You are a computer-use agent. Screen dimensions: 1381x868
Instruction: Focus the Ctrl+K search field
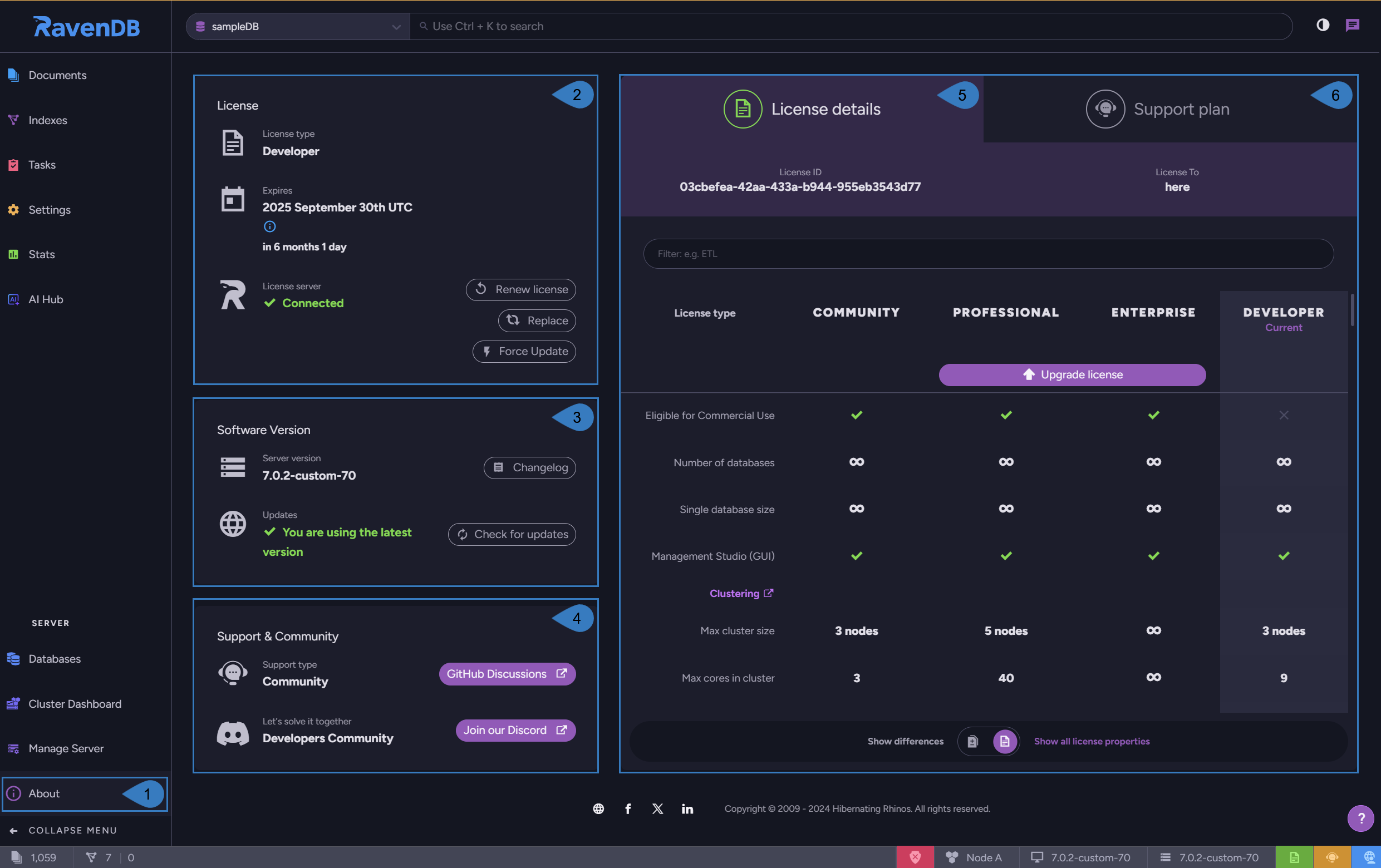[851, 26]
